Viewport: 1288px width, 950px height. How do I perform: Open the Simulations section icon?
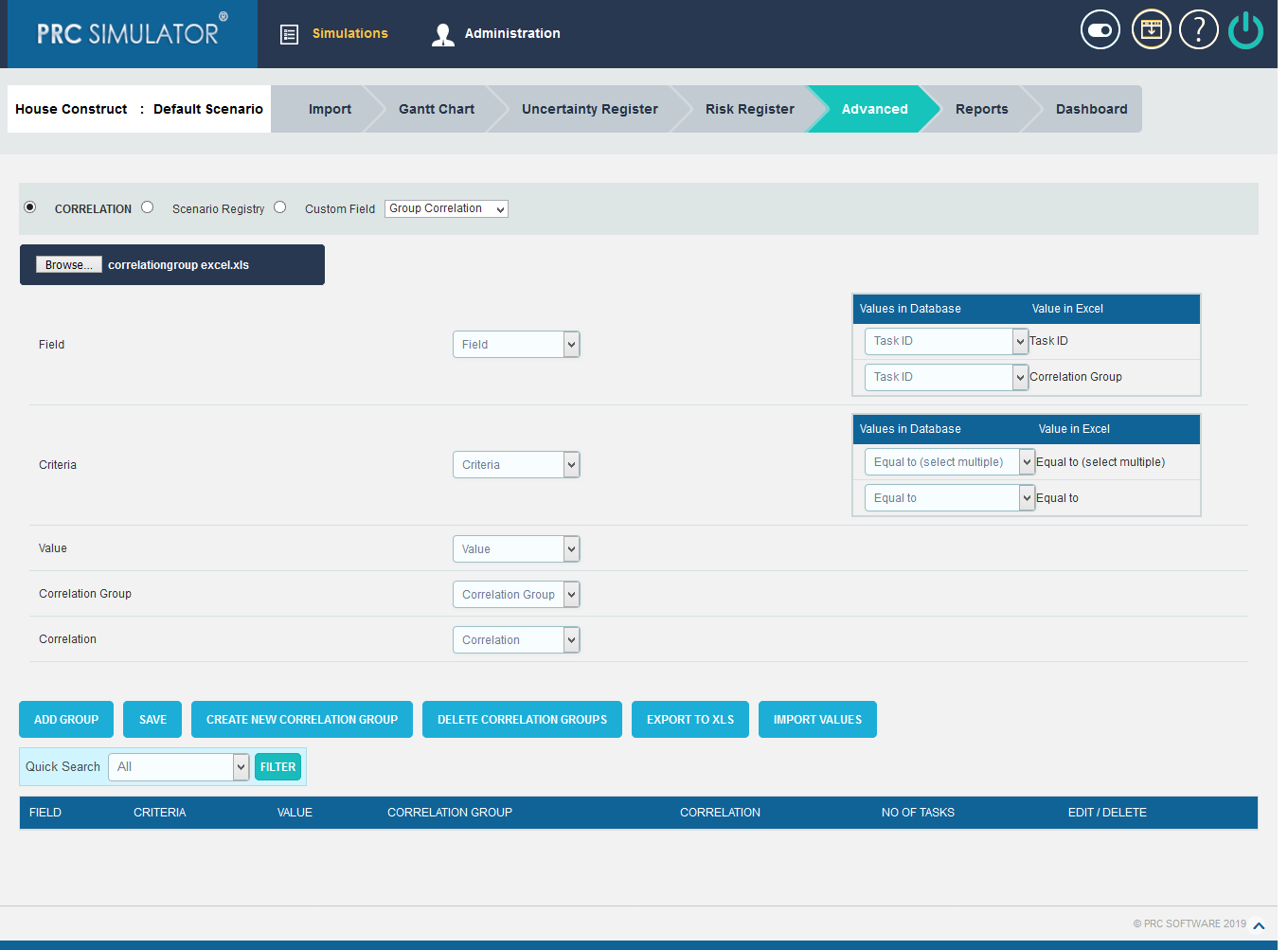point(290,33)
